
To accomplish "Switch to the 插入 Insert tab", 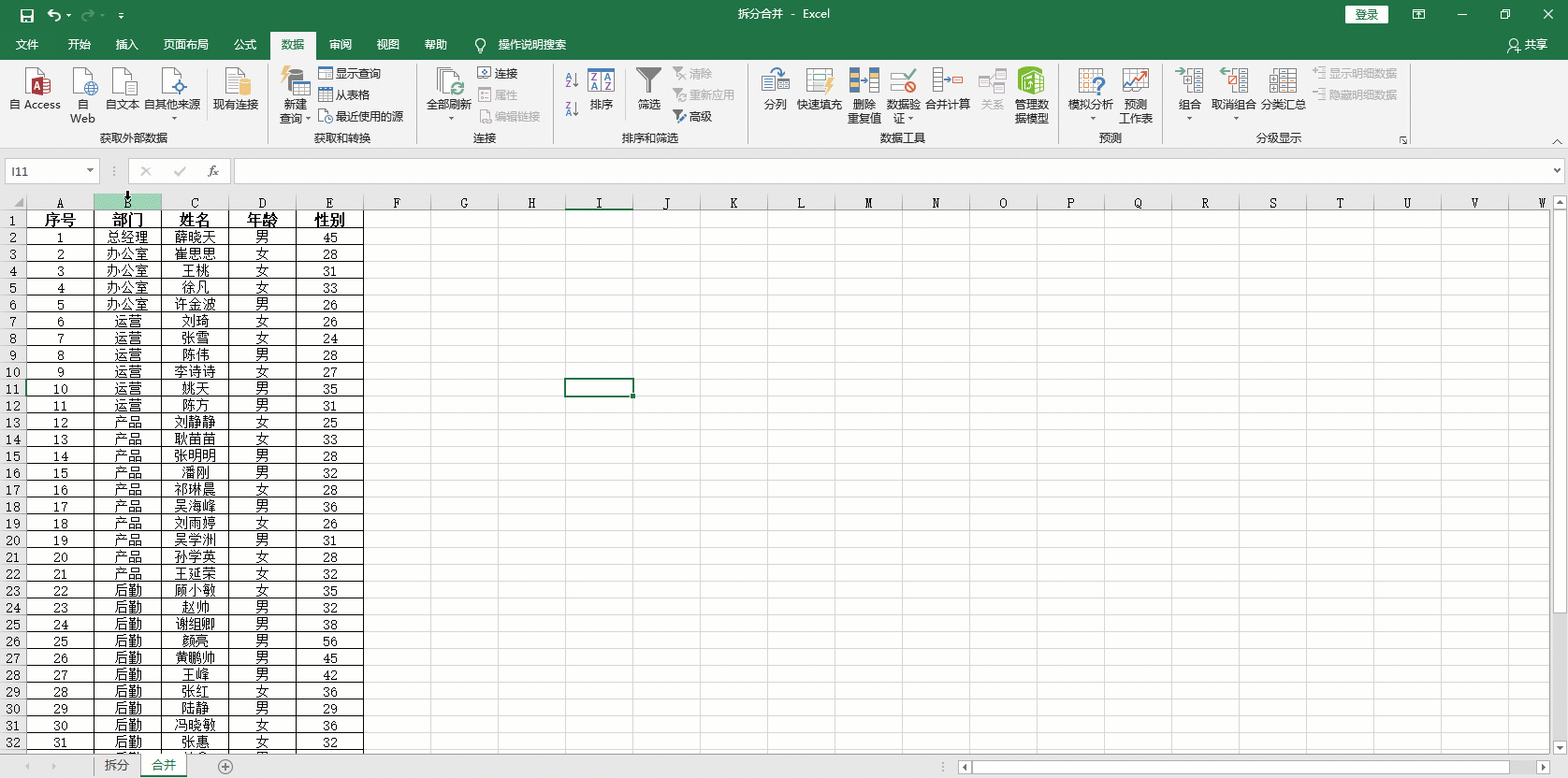I will (x=126, y=45).
